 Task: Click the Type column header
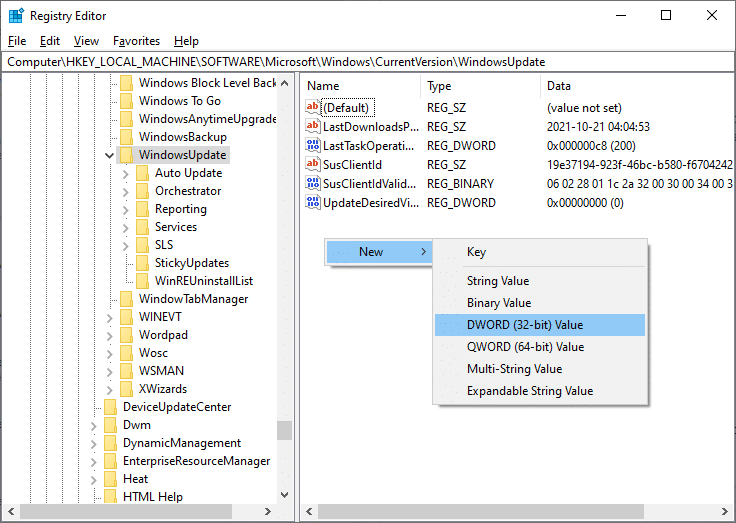click(x=440, y=86)
